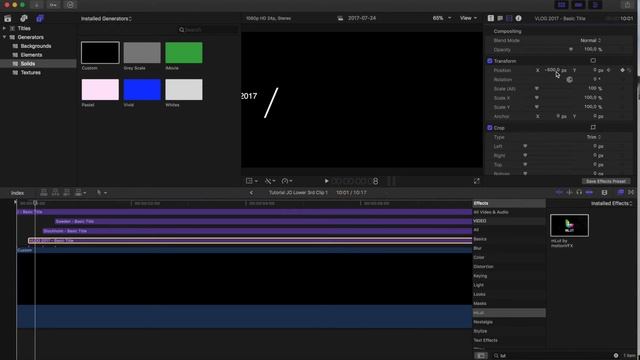This screenshot has width=640, height=360.
Task: Click the import media arrow button
Action: (37, 5)
